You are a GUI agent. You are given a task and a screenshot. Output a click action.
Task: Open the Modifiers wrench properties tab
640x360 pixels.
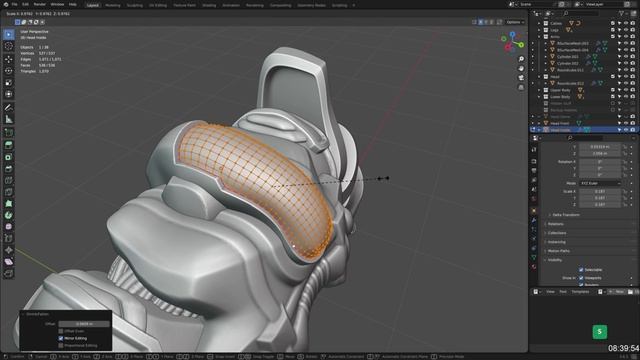(534, 220)
